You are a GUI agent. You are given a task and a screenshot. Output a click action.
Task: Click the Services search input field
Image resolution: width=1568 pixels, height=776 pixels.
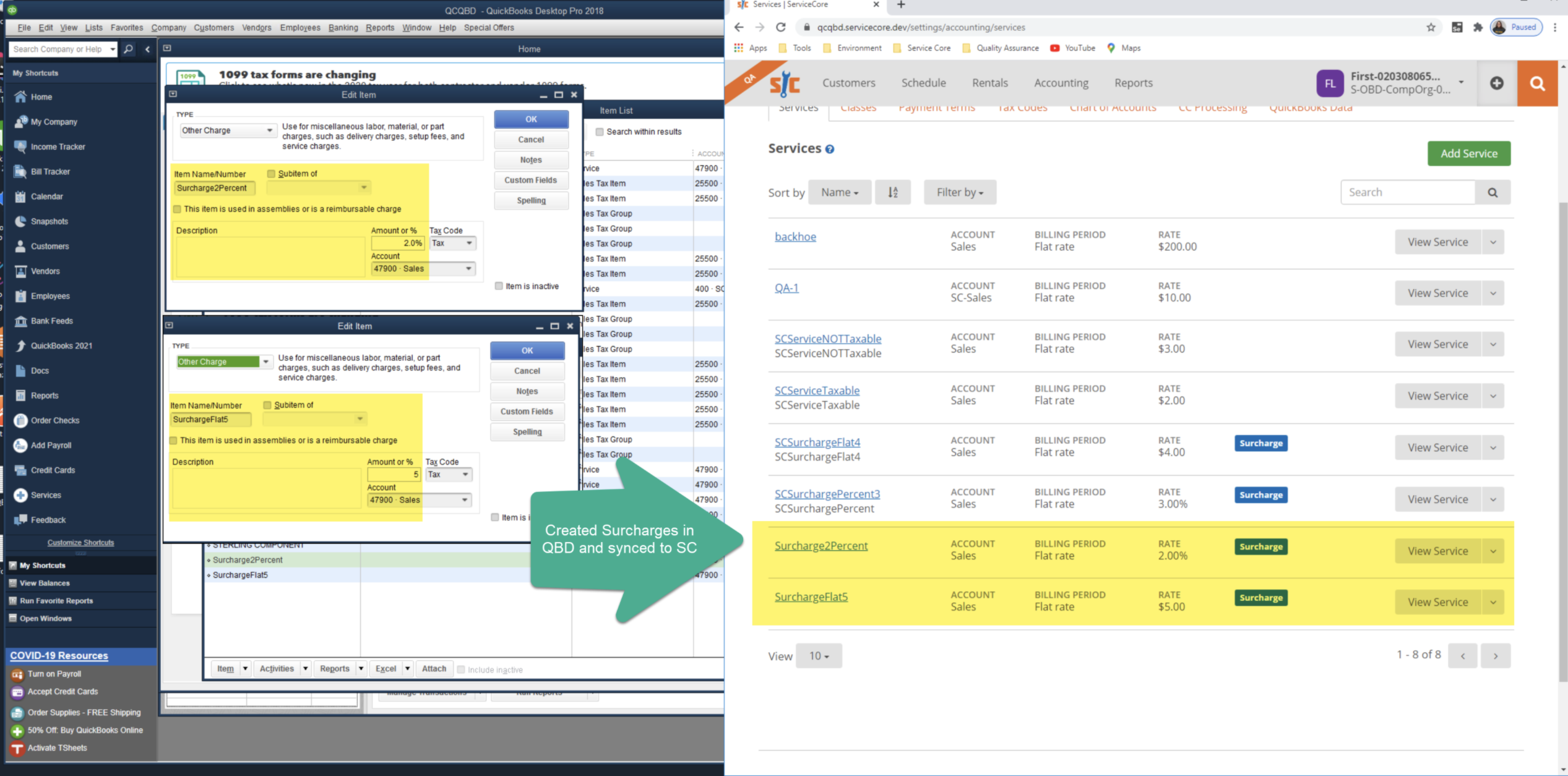point(1408,192)
